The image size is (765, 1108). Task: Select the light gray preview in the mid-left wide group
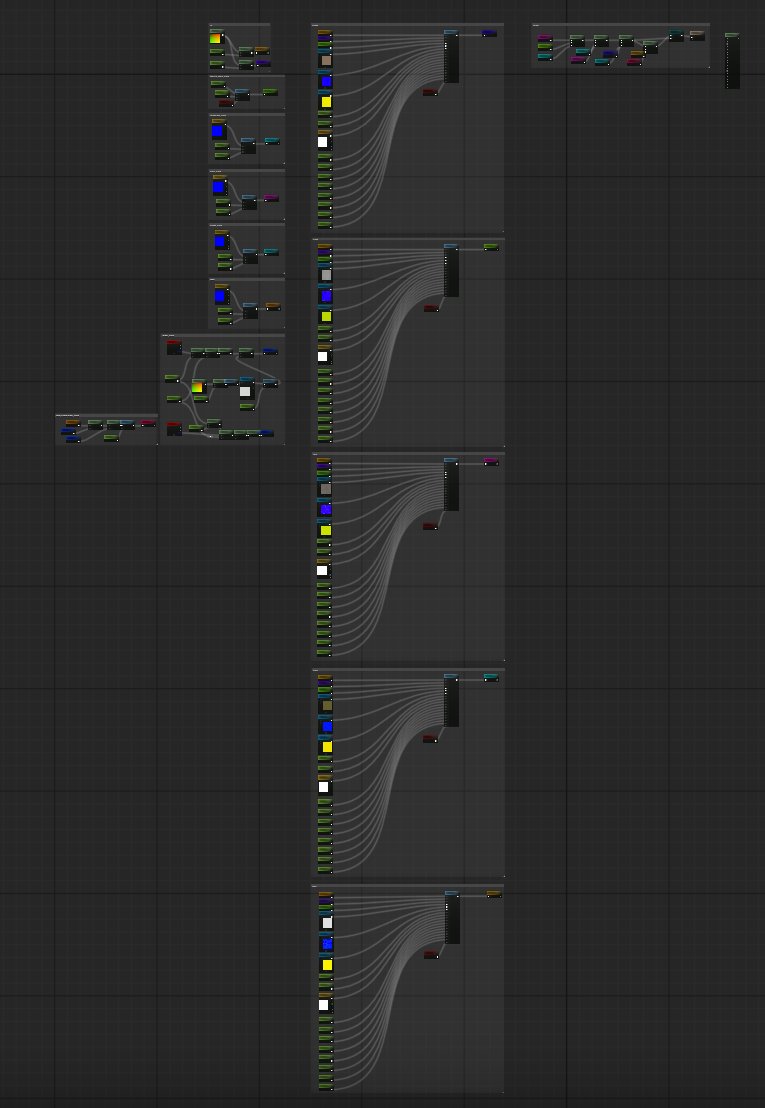point(245,391)
